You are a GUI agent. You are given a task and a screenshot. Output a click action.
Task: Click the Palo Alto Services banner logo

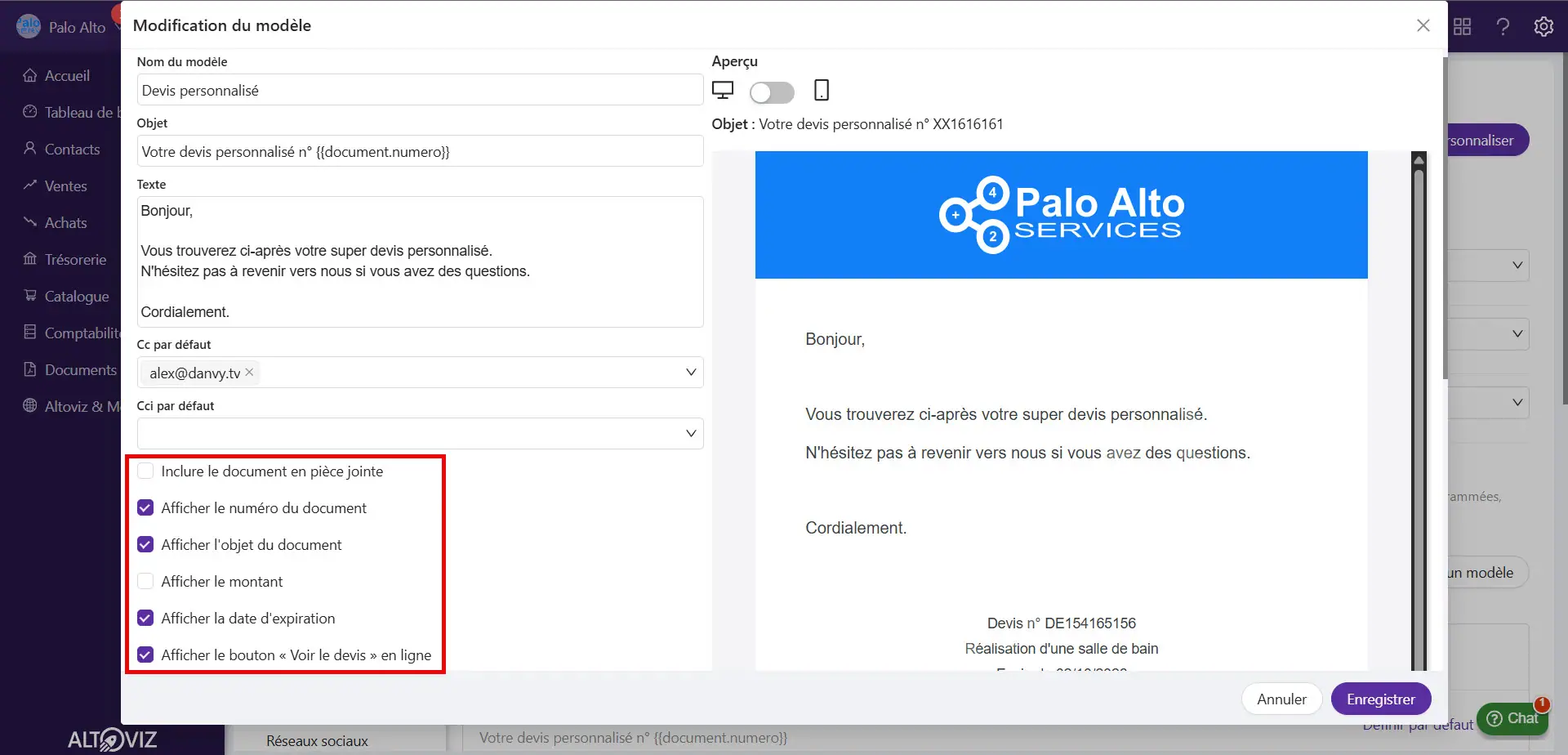[1061, 215]
